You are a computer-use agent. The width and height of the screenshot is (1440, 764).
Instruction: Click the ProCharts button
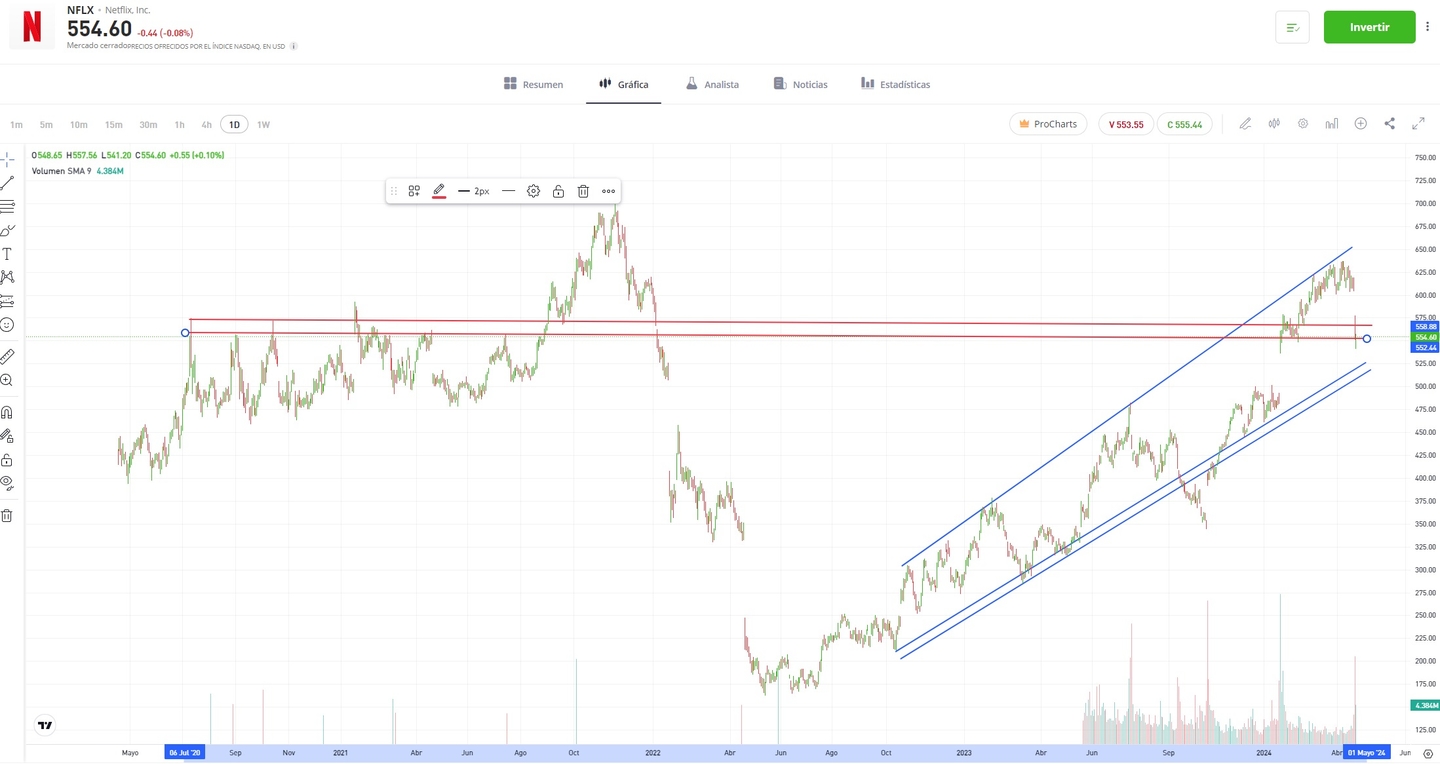pyautogui.click(x=1048, y=124)
